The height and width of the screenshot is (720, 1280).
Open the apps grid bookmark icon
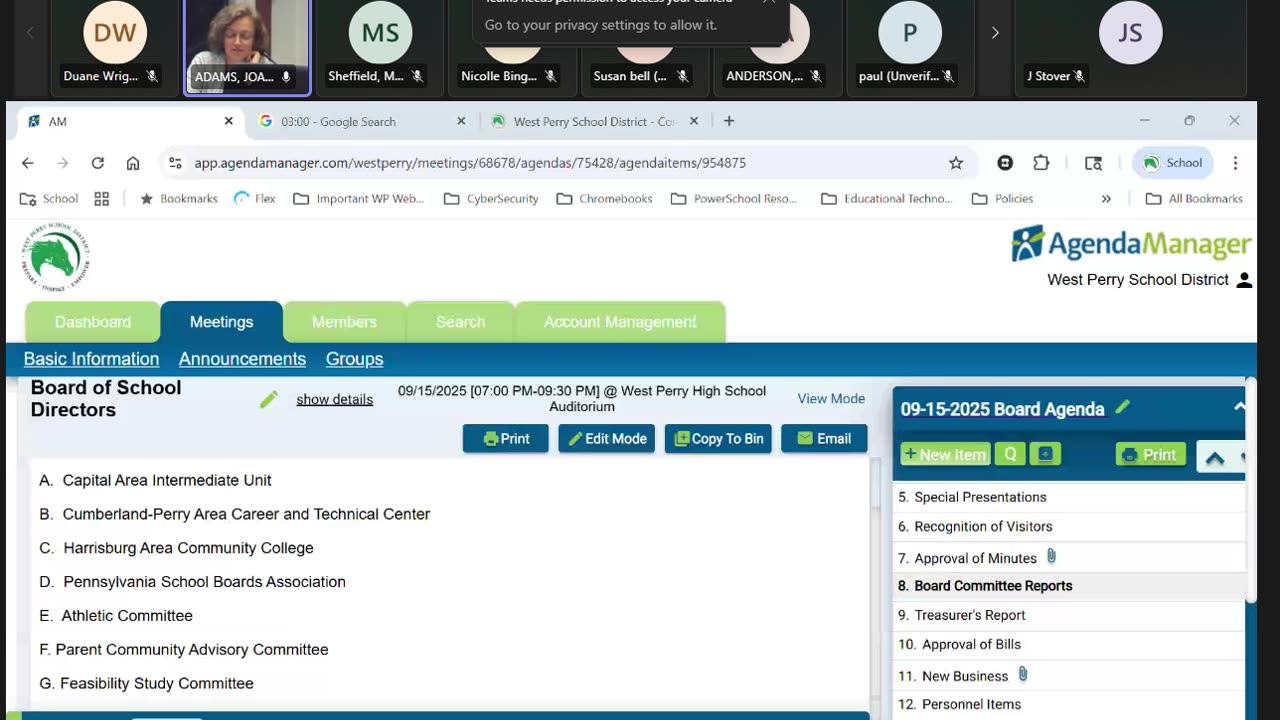coord(101,199)
